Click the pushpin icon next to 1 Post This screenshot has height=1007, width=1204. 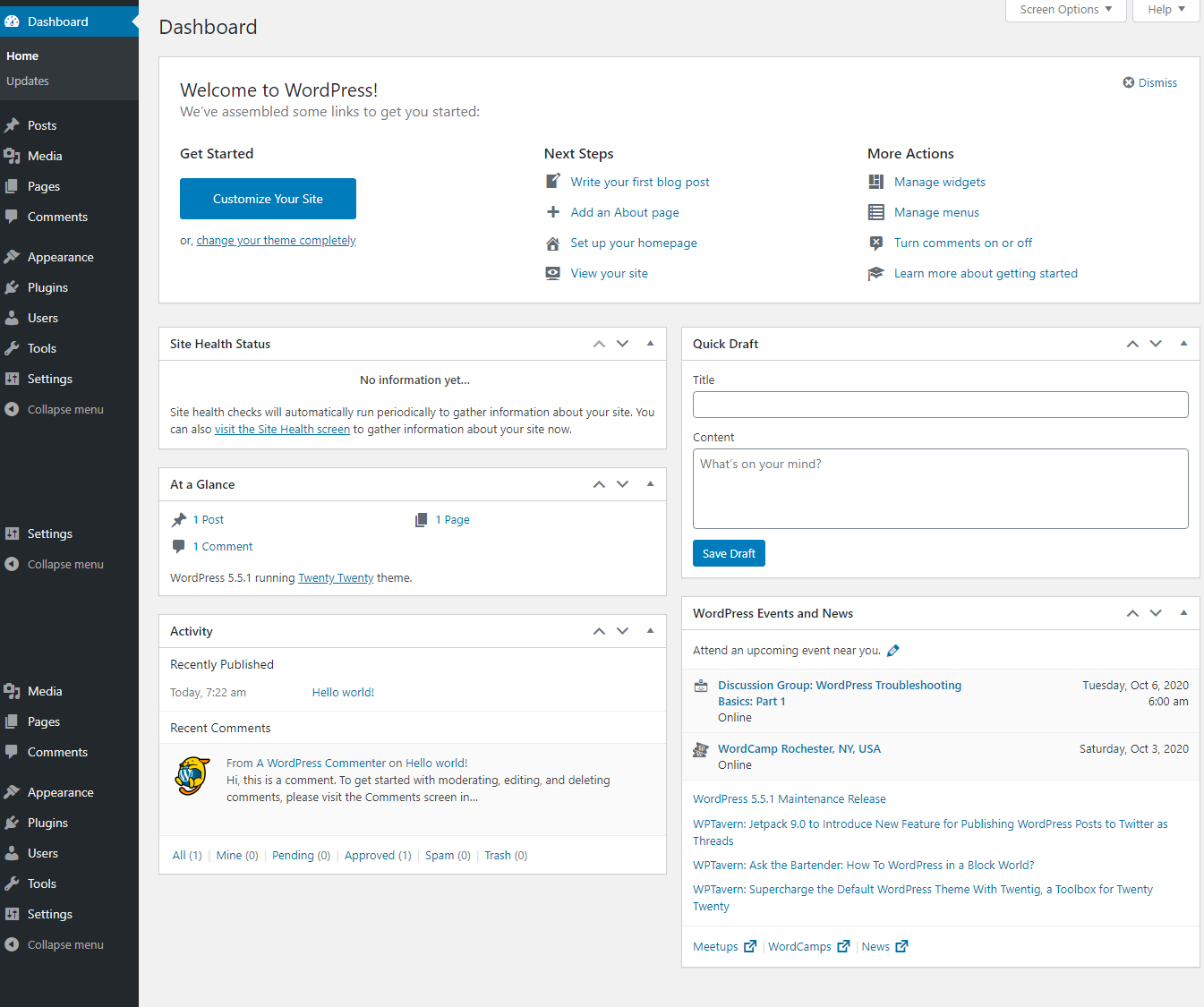[179, 519]
